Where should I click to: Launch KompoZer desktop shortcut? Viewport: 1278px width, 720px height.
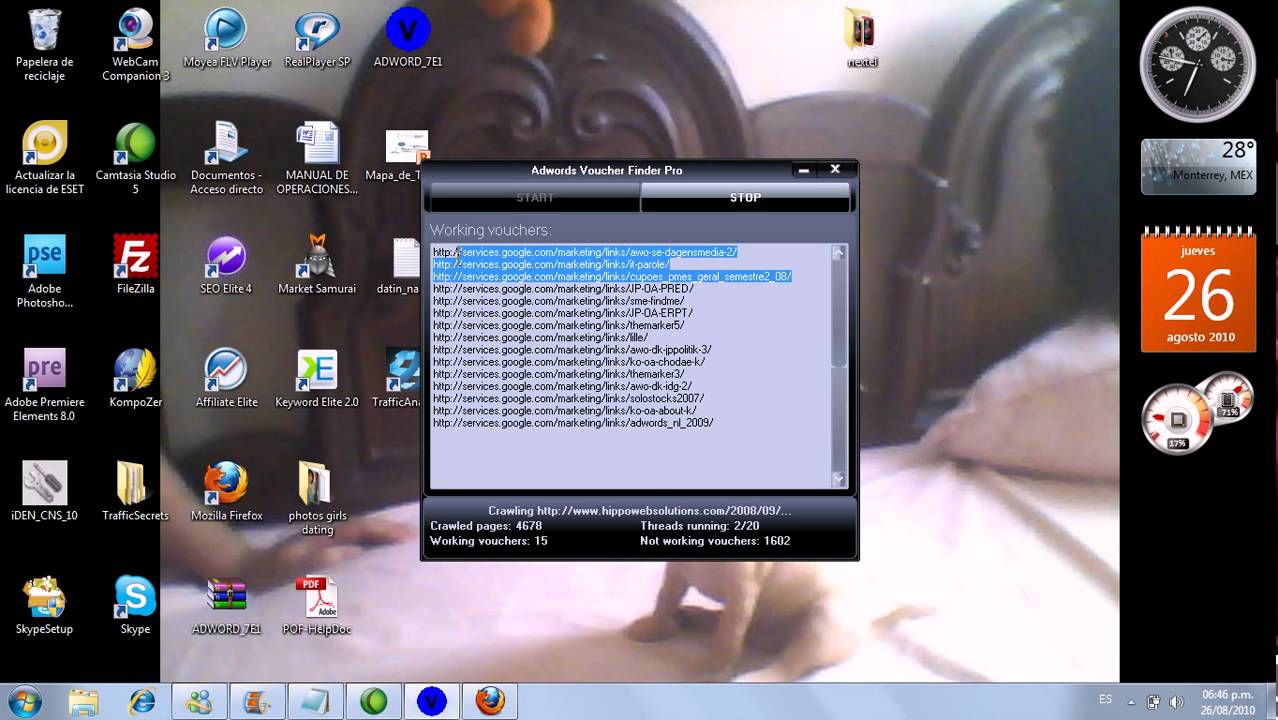(x=135, y=378)
